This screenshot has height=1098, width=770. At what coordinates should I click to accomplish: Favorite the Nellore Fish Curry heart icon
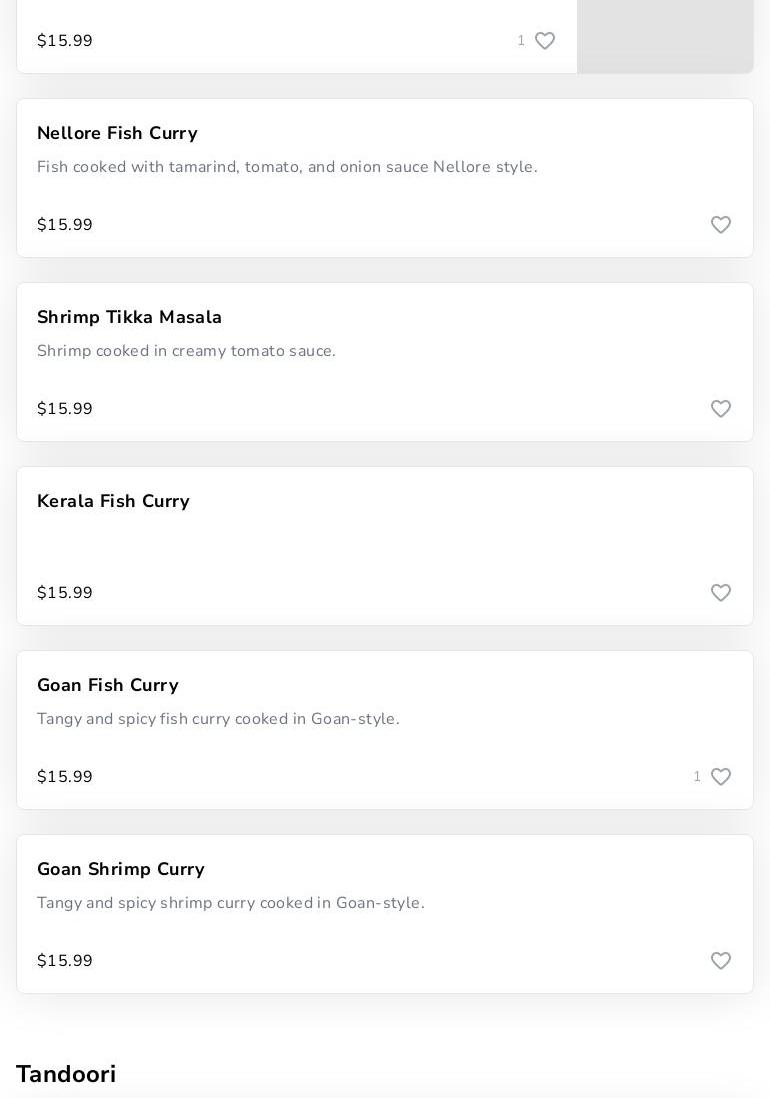(720, 225)
